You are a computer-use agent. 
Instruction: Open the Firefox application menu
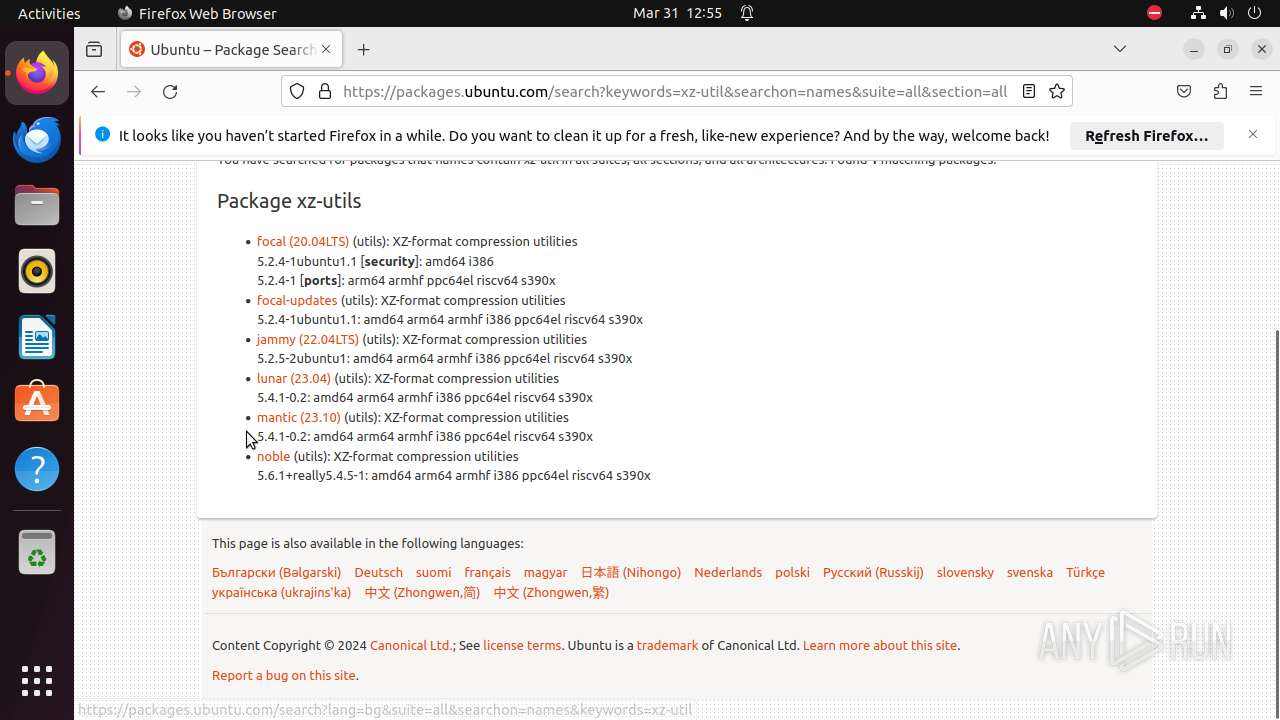[1256, 91]
